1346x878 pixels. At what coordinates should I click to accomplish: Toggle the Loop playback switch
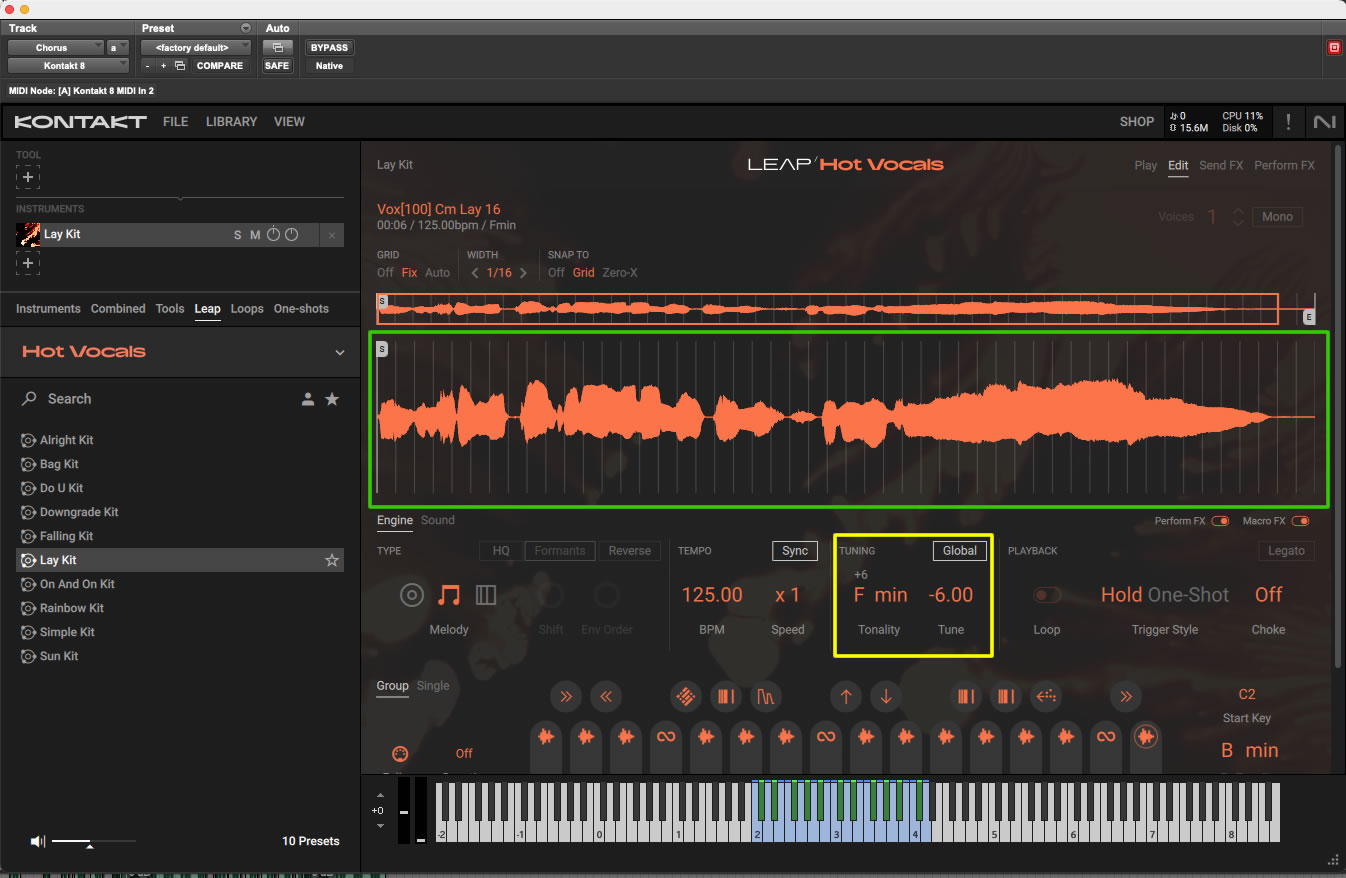tap(1046, 595)
